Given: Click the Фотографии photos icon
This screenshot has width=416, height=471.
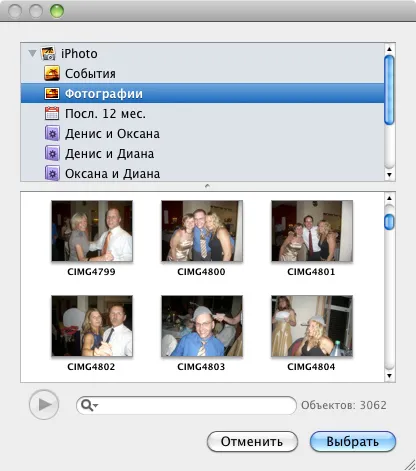Looking at the screenshot, I should 52,93.
